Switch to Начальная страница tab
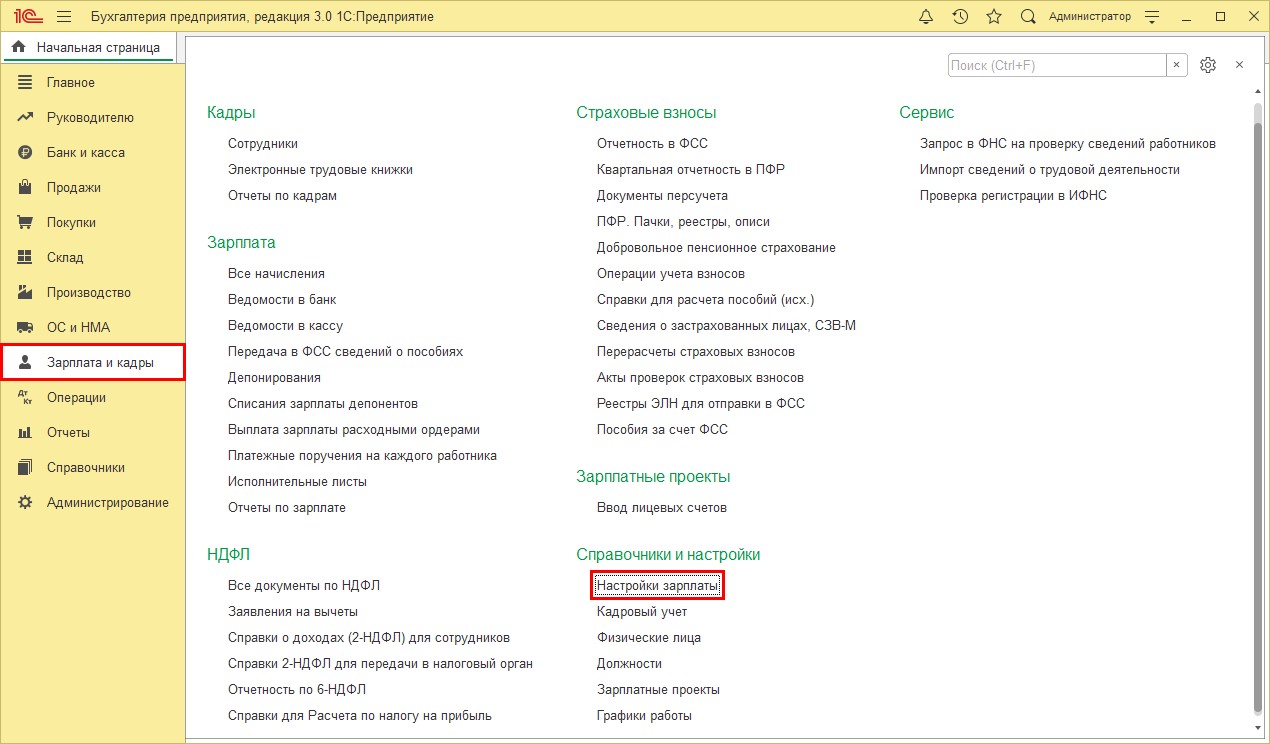The width and height of the screenshot is (1270, 744). pyautogui.click(x=90, y=47)
